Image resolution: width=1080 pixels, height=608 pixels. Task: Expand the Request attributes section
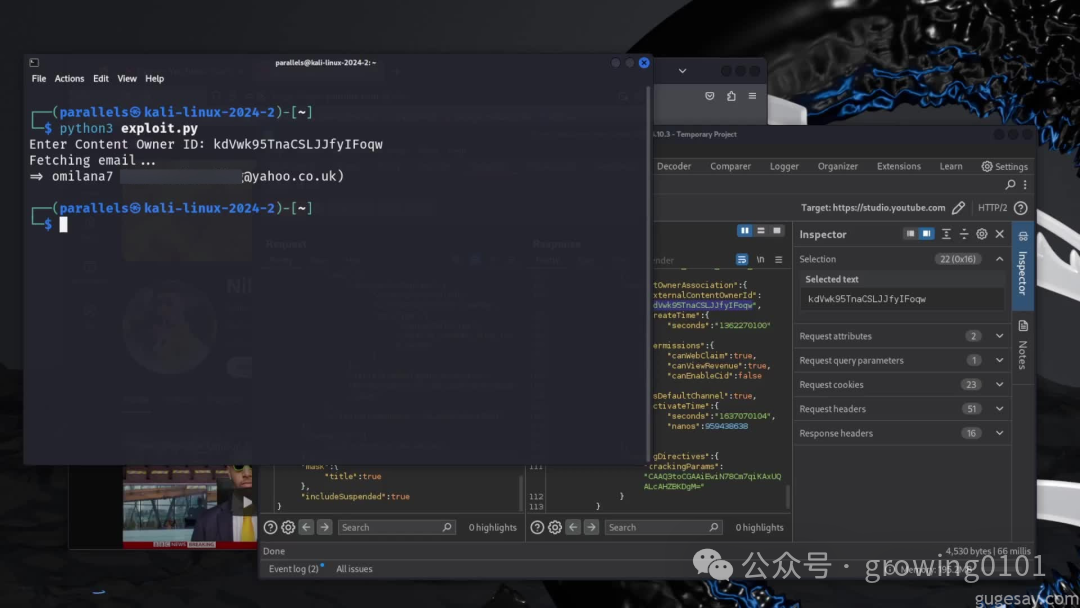[999, 336]
